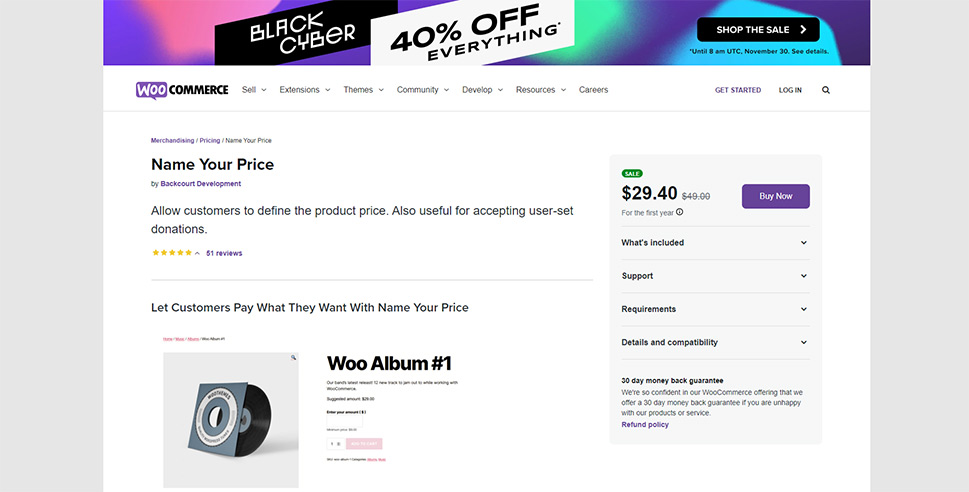Open the Community dropdown menu
Image resolution: width=969 pixels, height=492 pixels.
point(422,90)
